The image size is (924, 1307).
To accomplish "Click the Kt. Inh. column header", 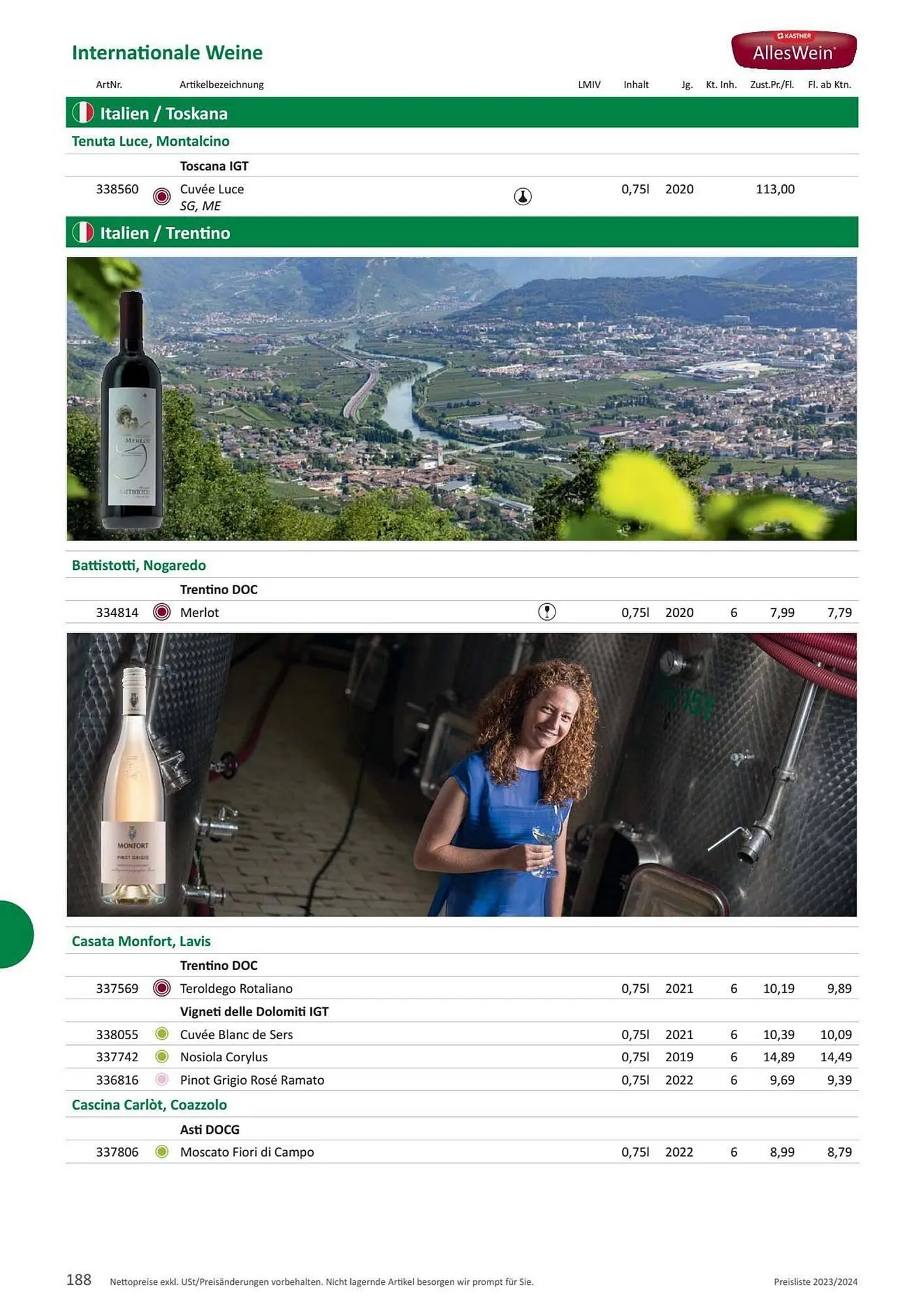I will (721, 84).
